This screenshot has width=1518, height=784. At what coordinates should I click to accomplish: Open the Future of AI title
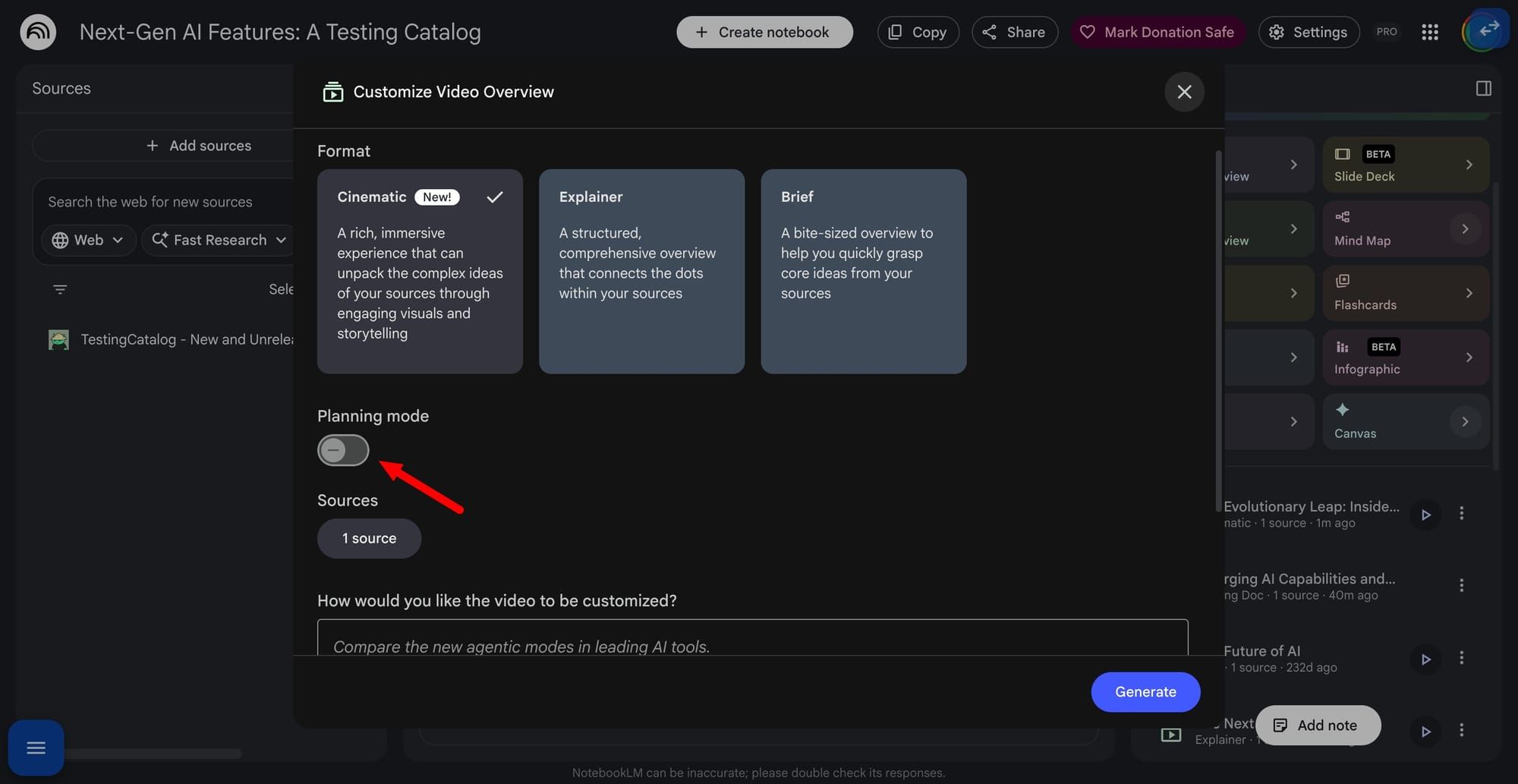point(1261,650)
